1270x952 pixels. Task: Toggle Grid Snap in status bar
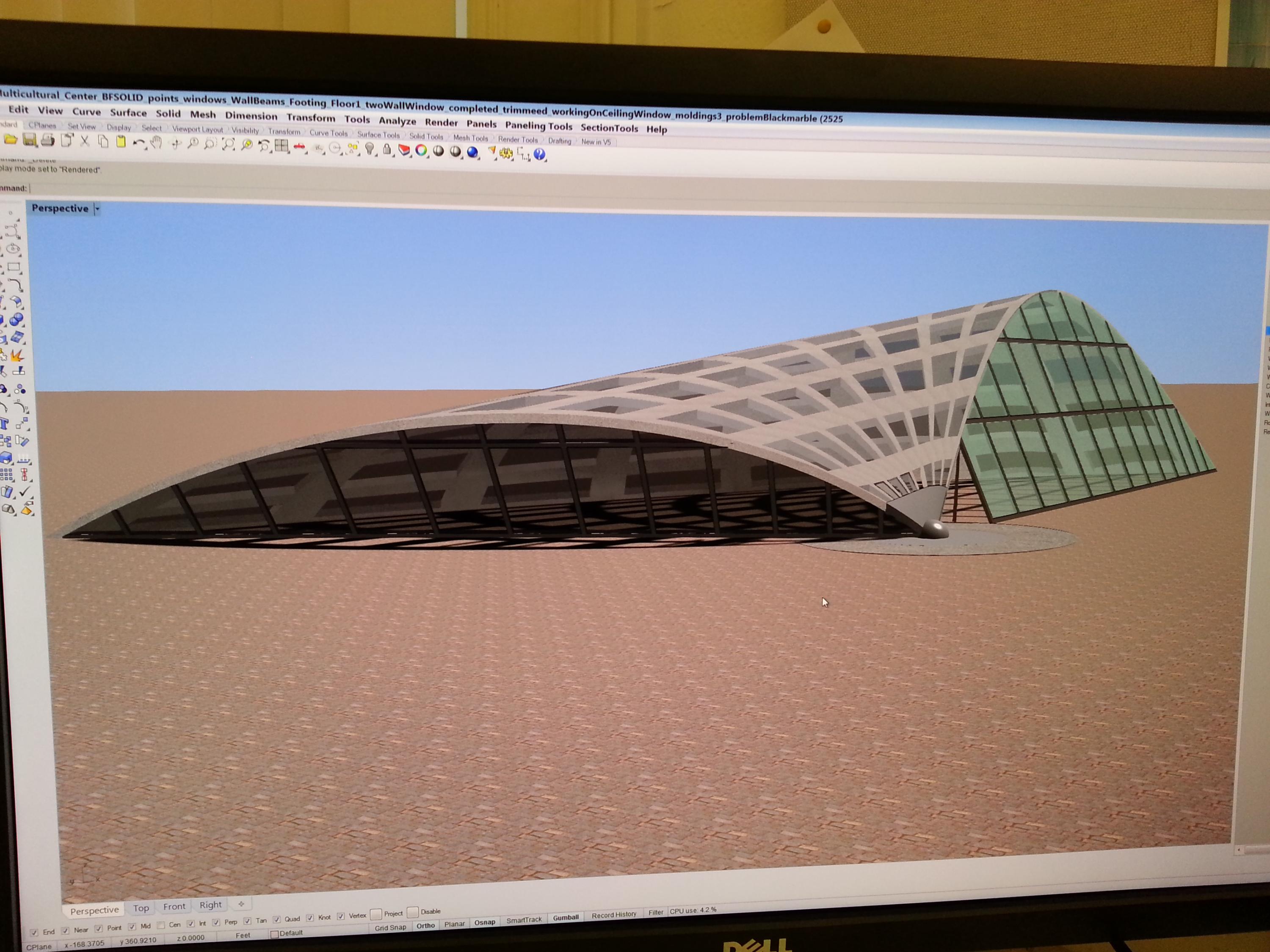(390, 928)
